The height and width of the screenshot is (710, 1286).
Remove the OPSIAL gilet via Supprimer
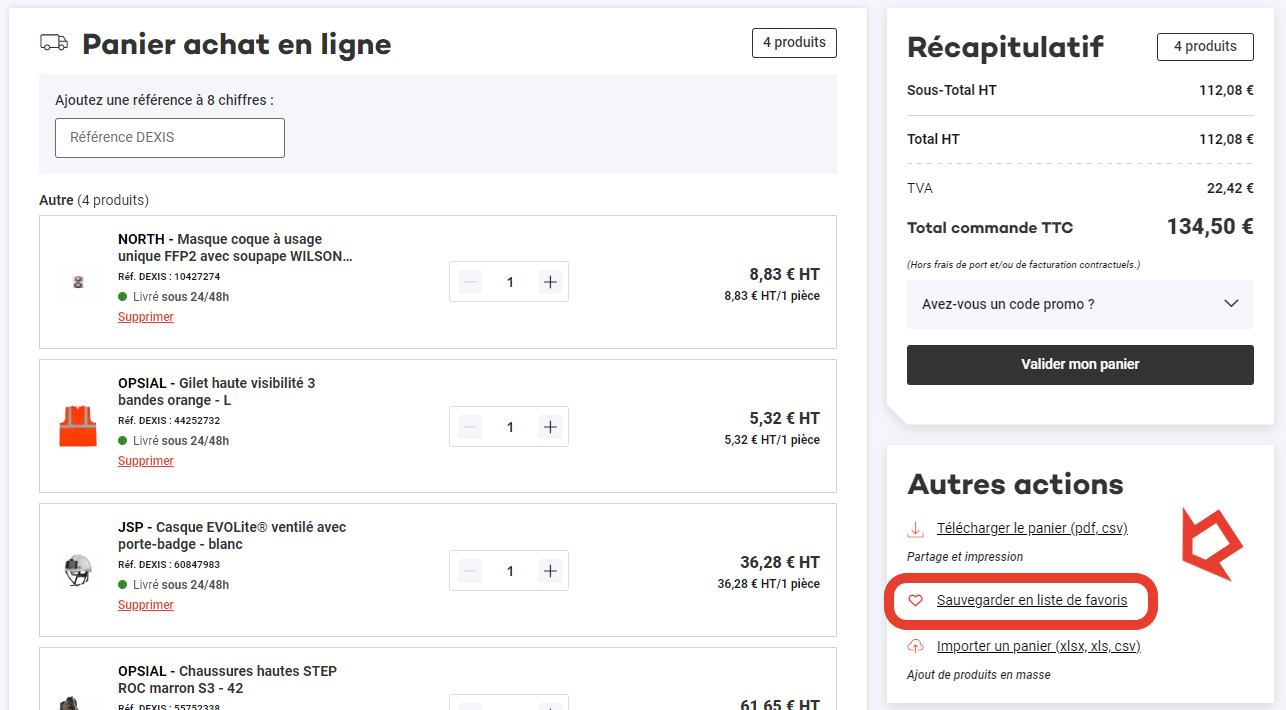click(x=146, y=461)
